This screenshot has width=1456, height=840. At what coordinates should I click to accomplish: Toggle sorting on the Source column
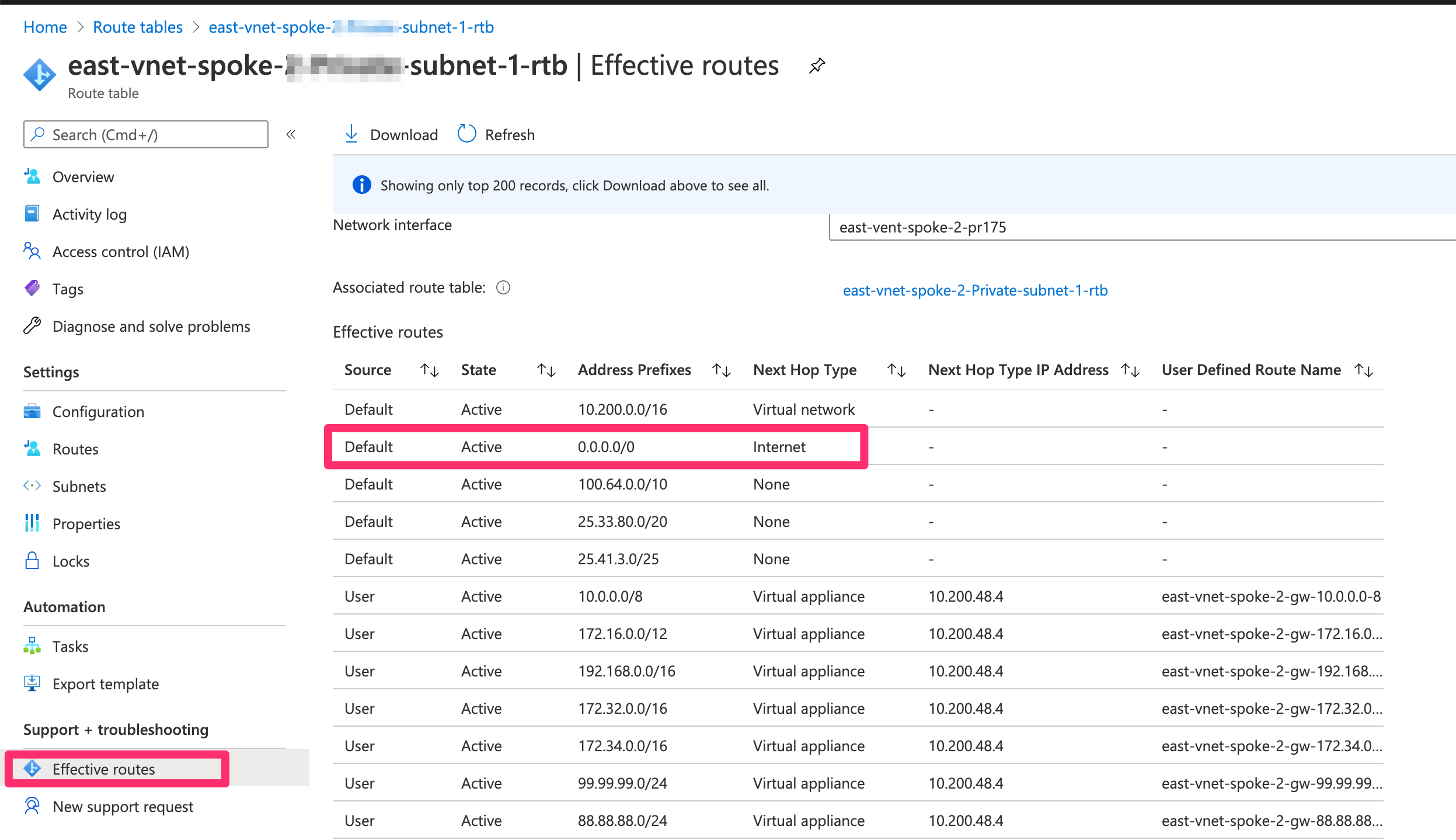coord(430,370)
